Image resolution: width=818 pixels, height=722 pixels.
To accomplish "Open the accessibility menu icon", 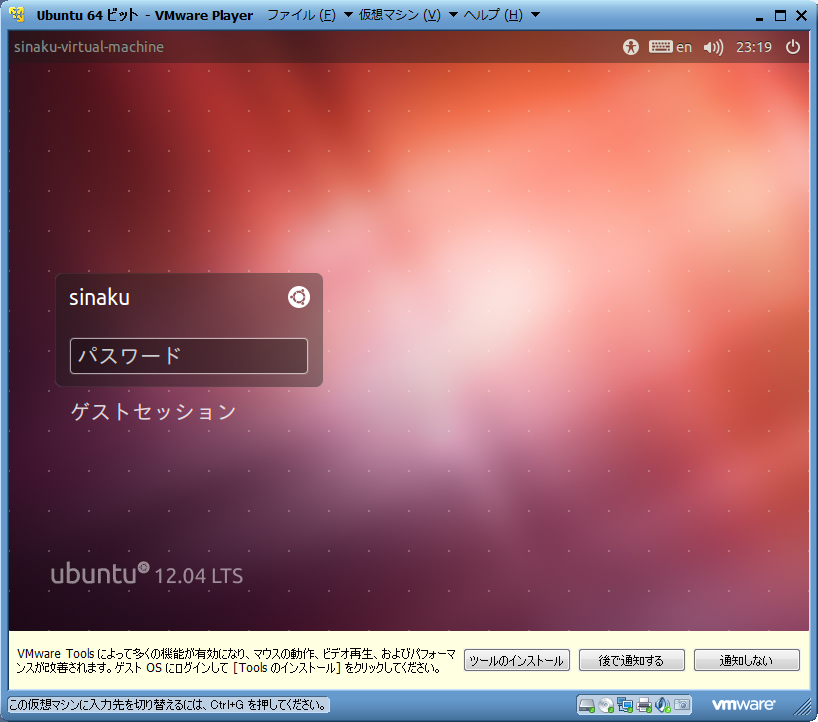I will pos(631,47).
